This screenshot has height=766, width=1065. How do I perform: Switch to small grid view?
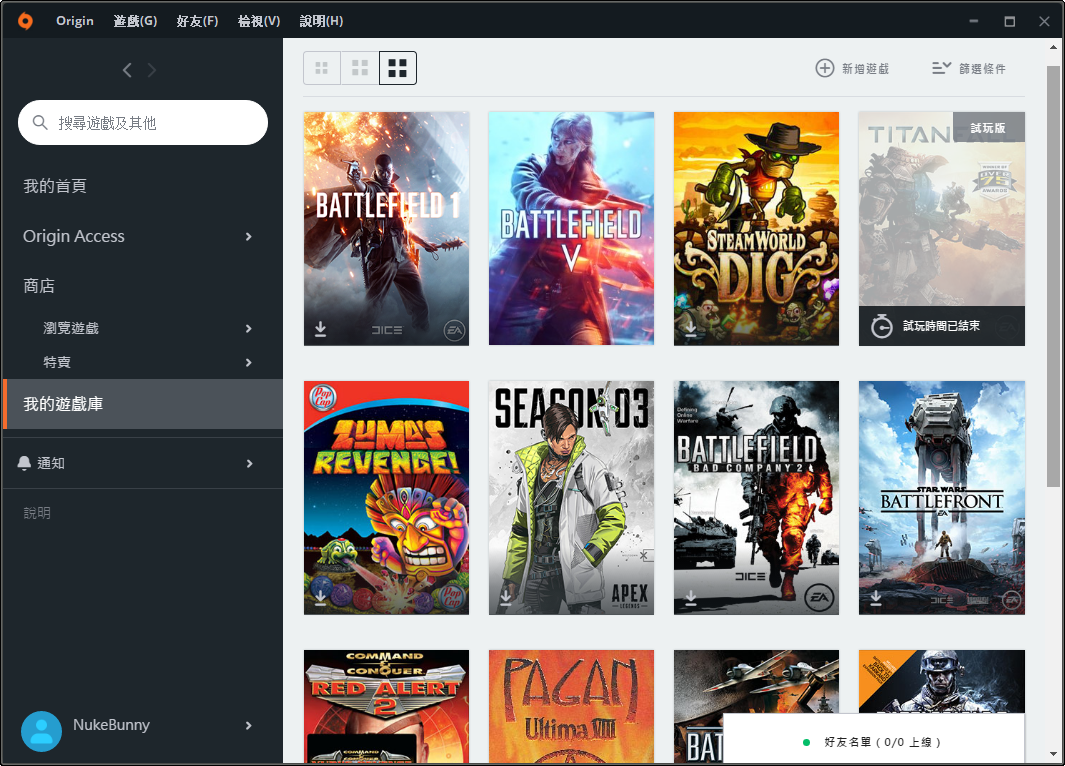tap(322, 68)
